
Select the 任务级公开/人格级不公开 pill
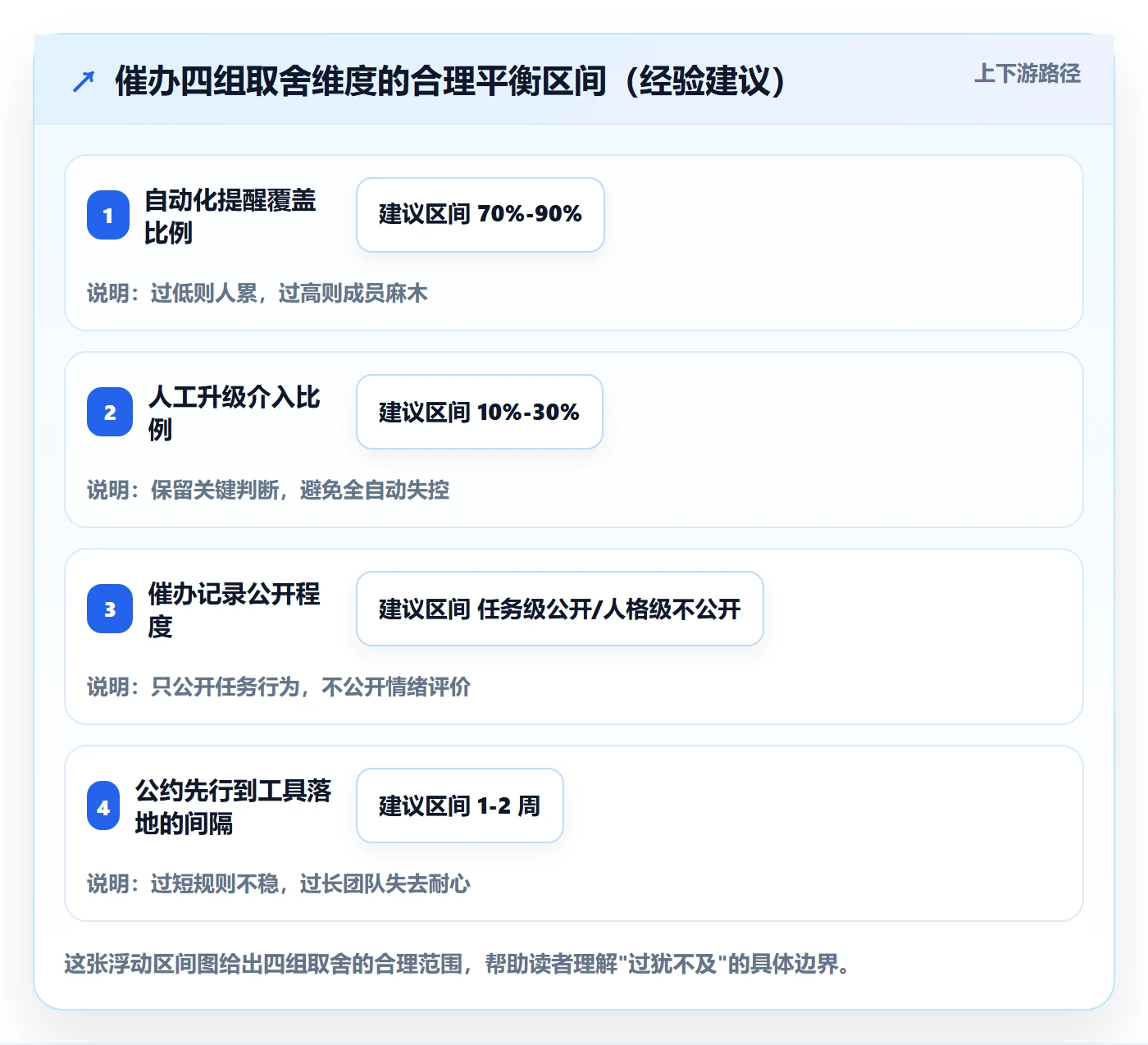pos(560,609)
